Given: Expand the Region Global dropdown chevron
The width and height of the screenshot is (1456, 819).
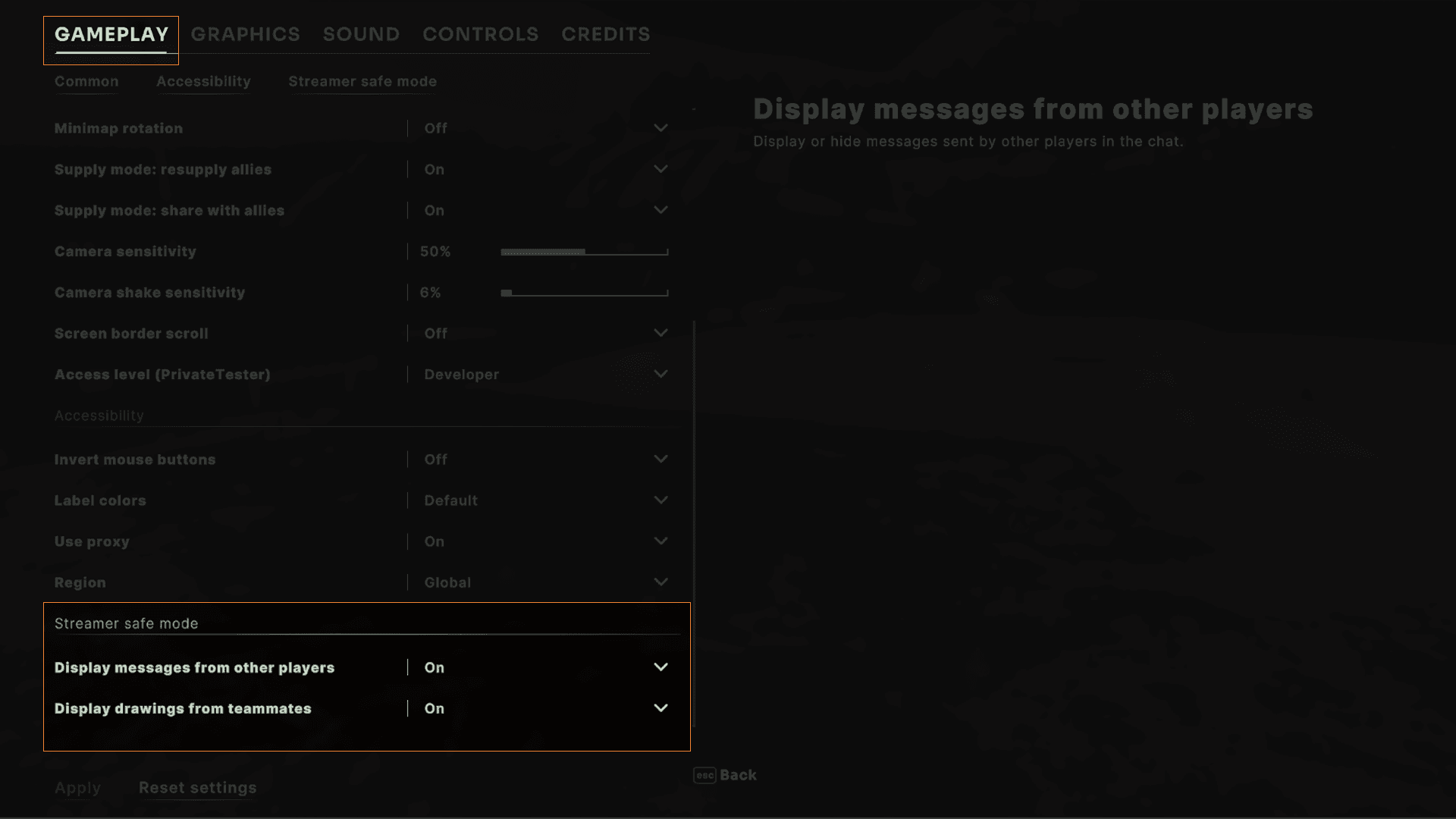Looking at the screenshot, I should [661, 582].
